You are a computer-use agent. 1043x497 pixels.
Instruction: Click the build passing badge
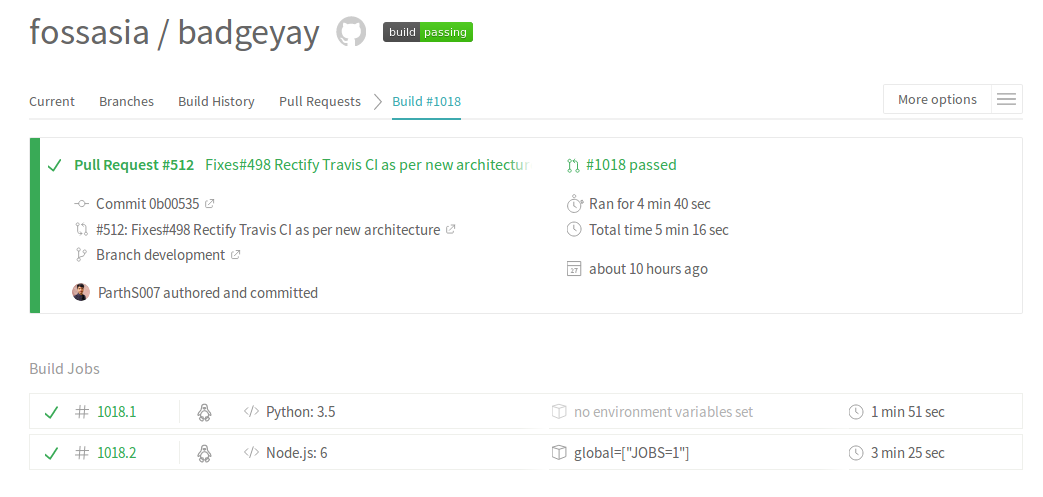[x=428, y=32]
